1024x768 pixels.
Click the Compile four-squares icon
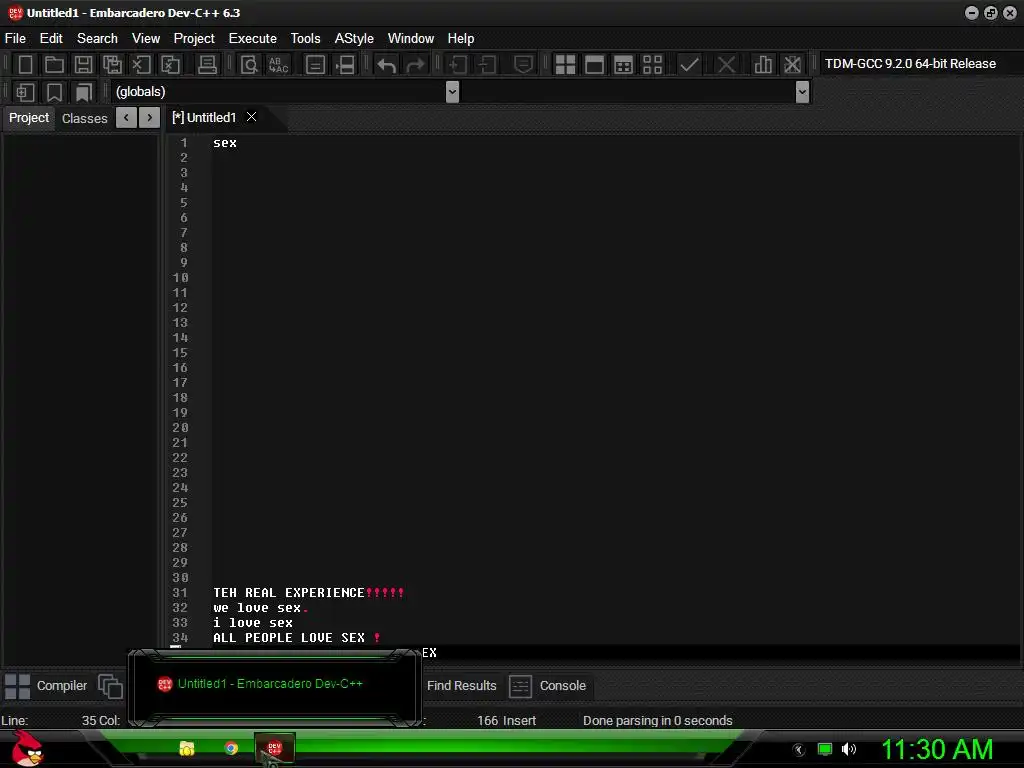[565, 65]
